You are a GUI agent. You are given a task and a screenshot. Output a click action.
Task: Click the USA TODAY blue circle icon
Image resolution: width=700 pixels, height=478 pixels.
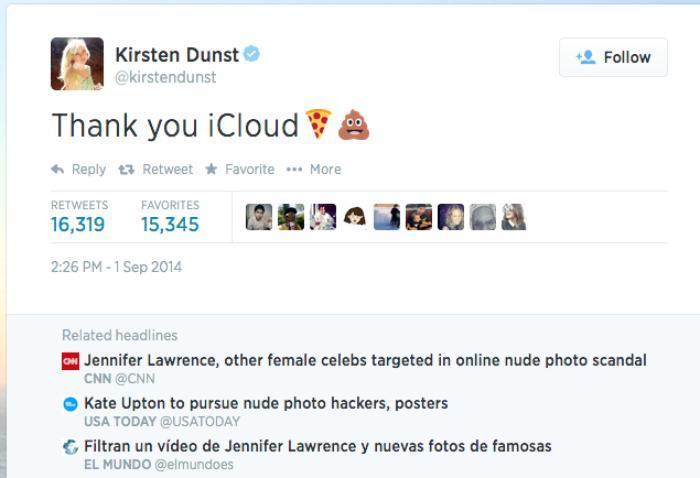click(x=71, y=404)
